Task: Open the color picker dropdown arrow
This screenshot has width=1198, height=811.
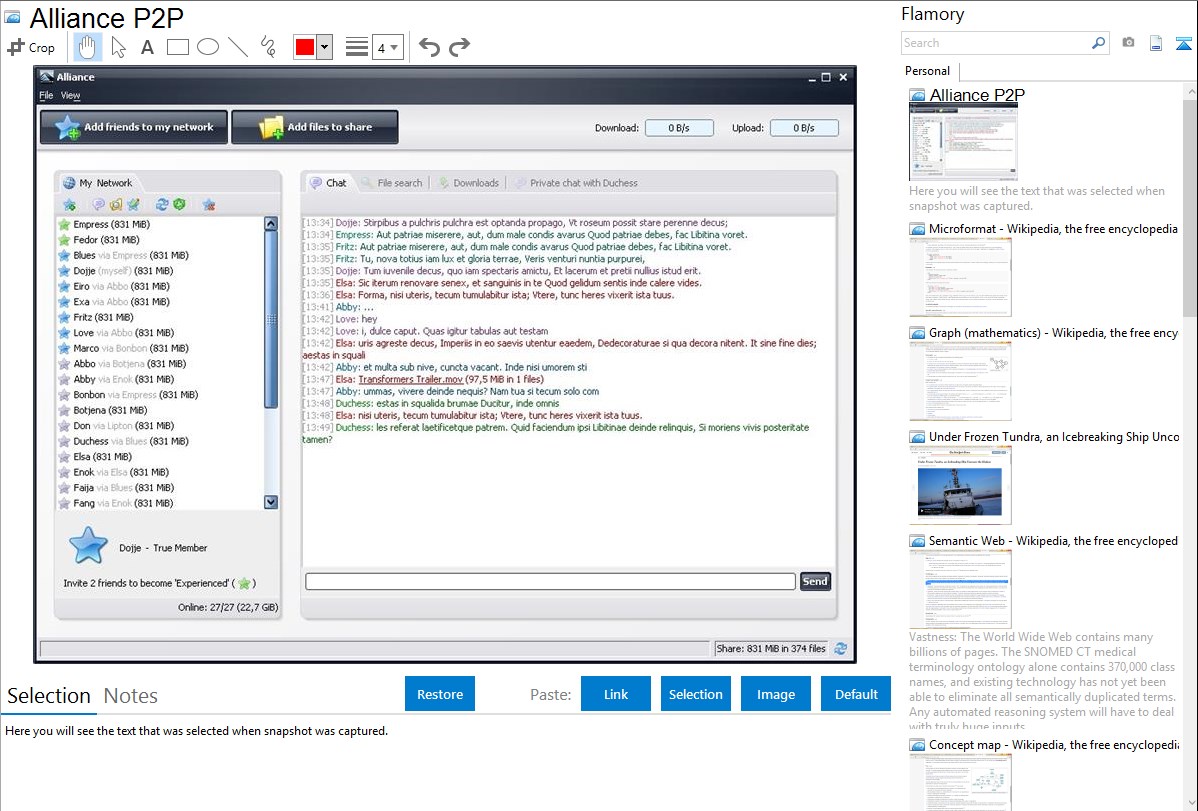Action: 325,47
